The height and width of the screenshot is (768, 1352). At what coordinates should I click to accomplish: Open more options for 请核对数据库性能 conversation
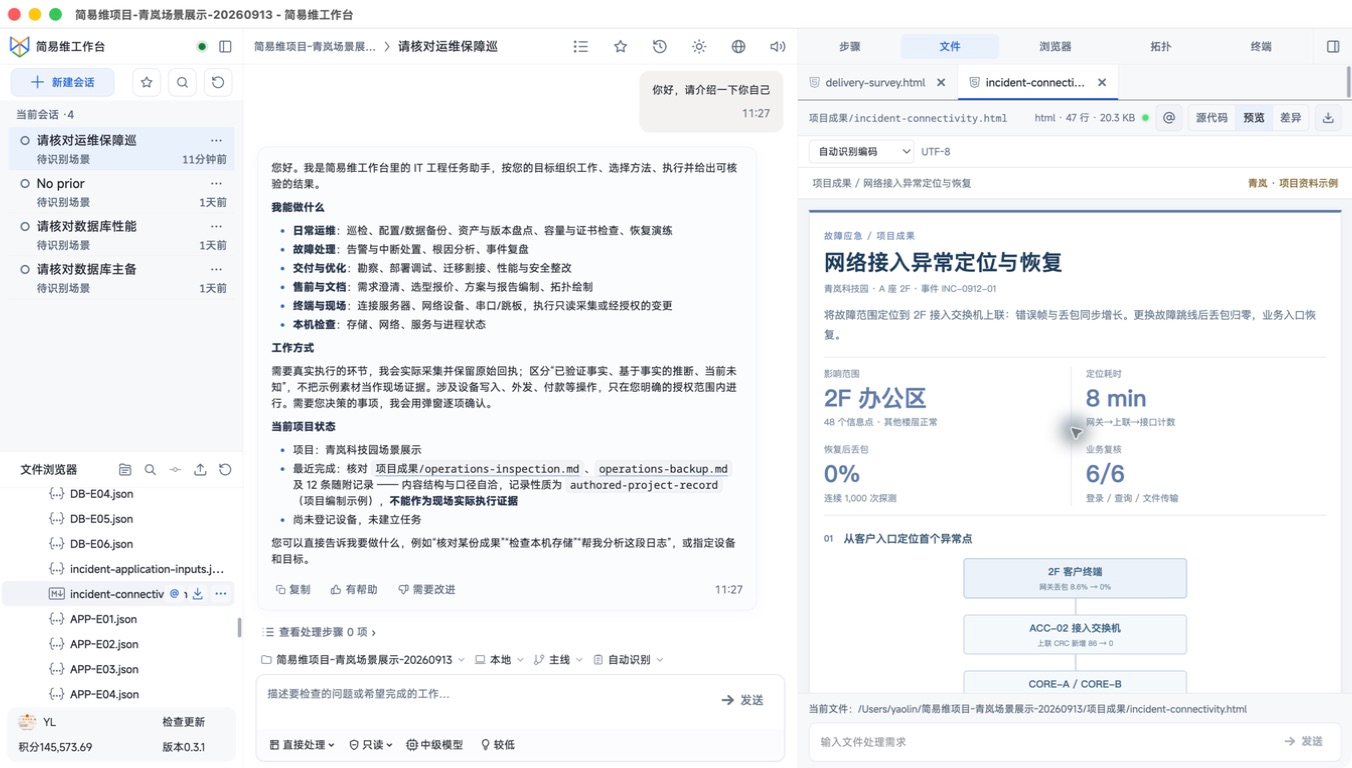216,226
